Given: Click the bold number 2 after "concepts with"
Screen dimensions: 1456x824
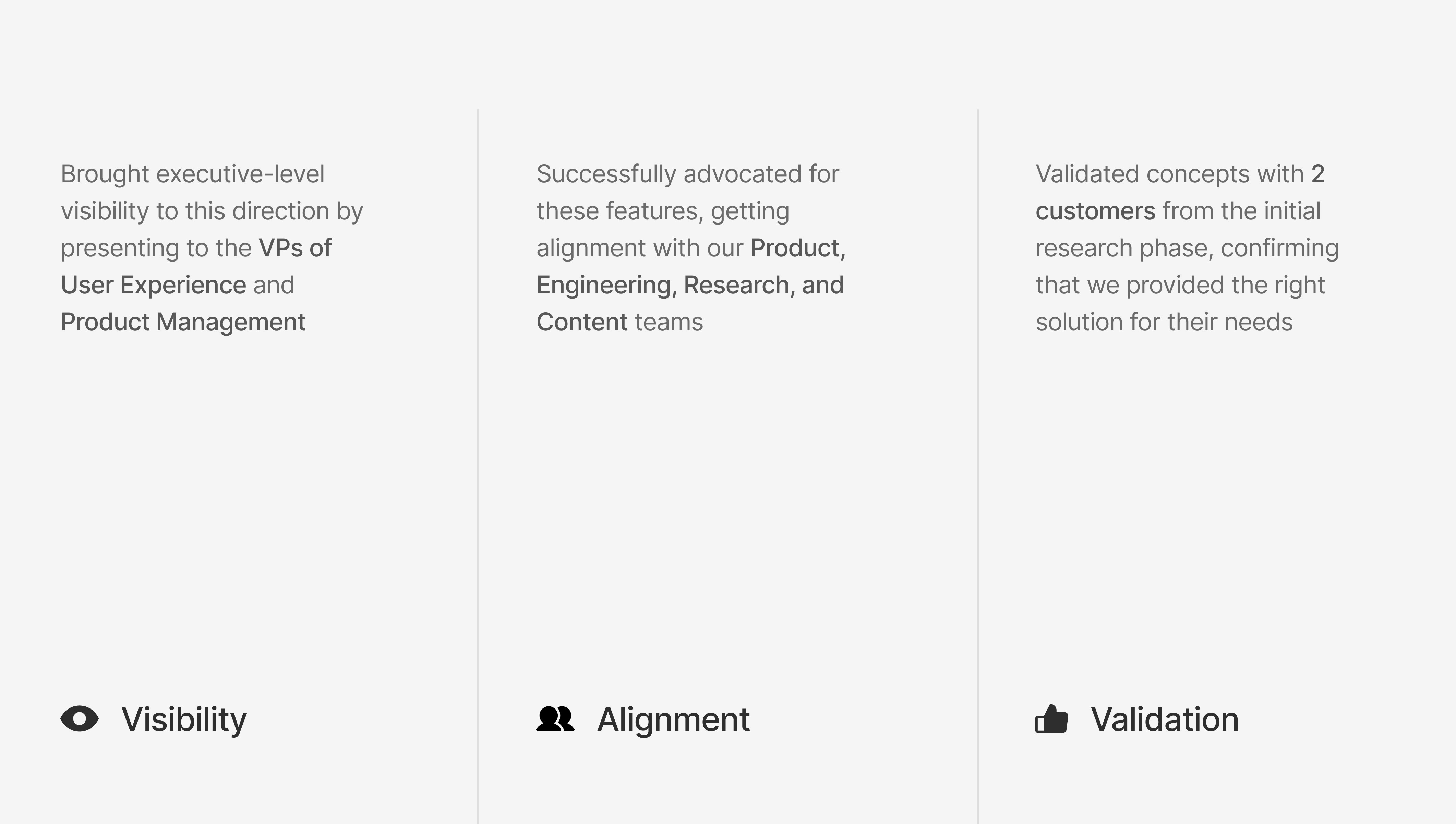Looking at the screenshot, I should tap(1318, 174).
